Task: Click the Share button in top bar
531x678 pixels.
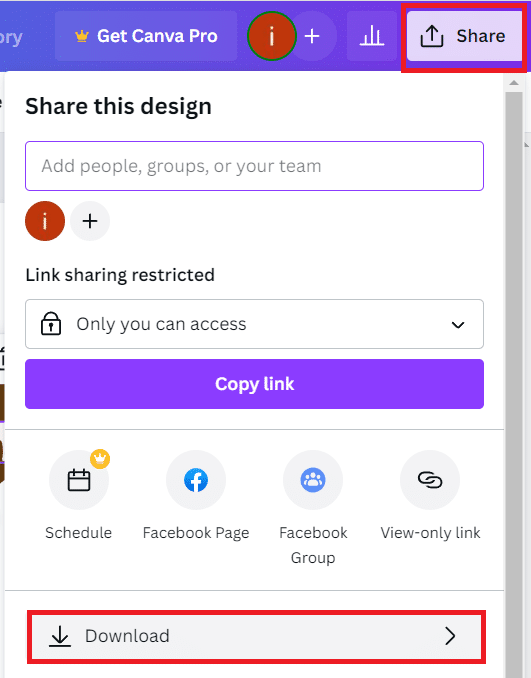Action: [x=465, y=36]
